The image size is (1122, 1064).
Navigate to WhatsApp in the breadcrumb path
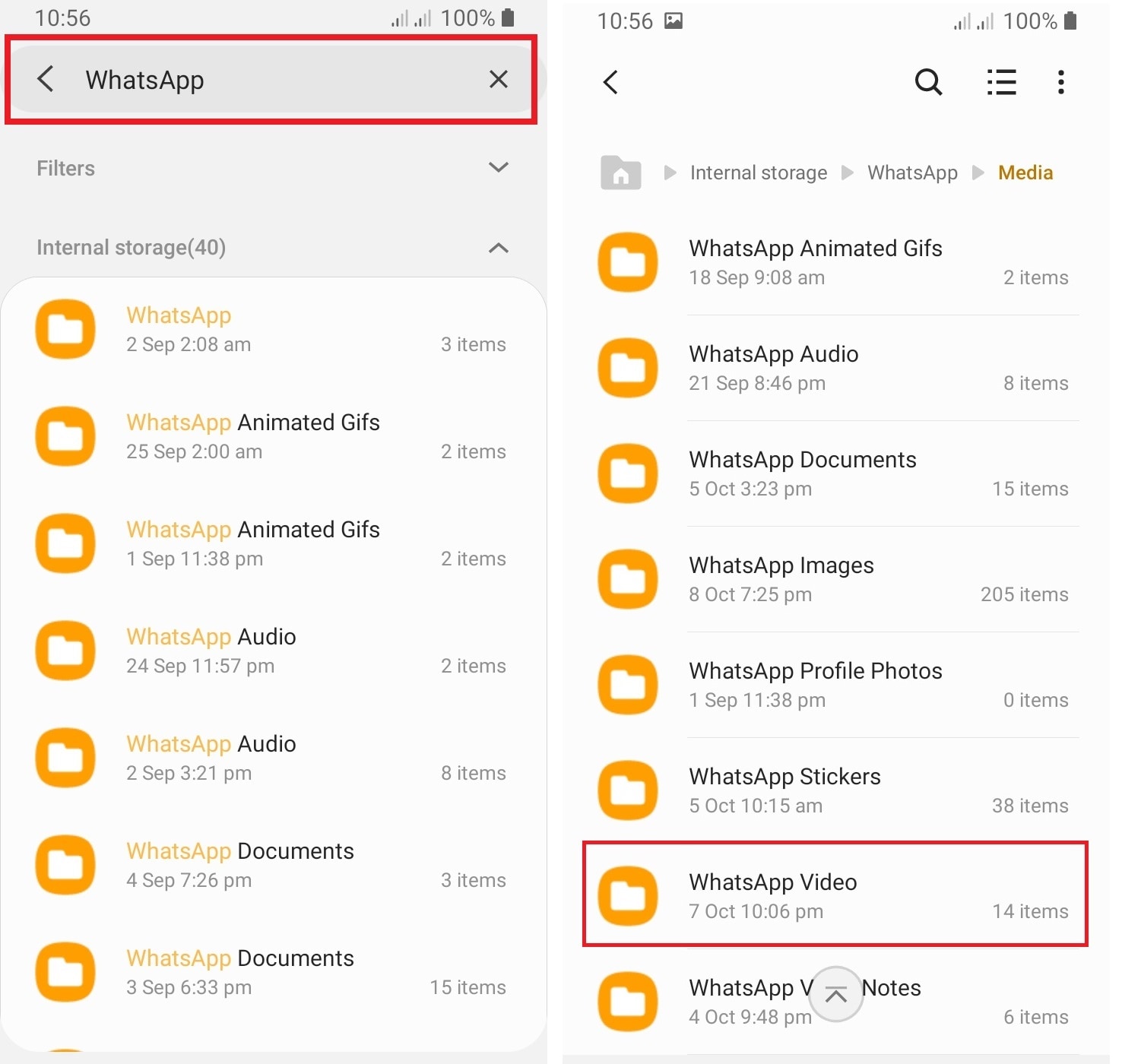[x=913, y=173]
